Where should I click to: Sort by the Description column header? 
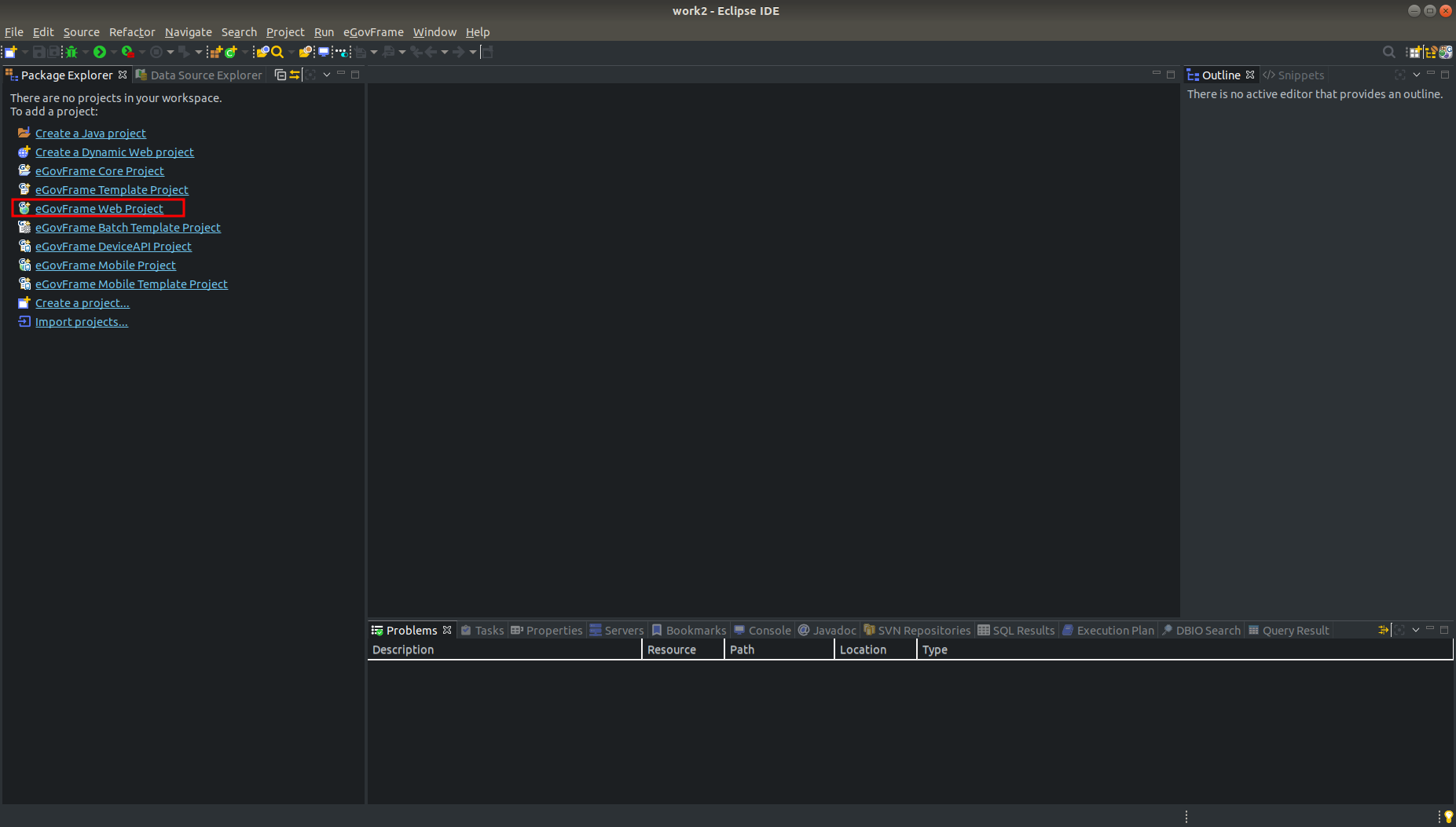pos(504,650)
